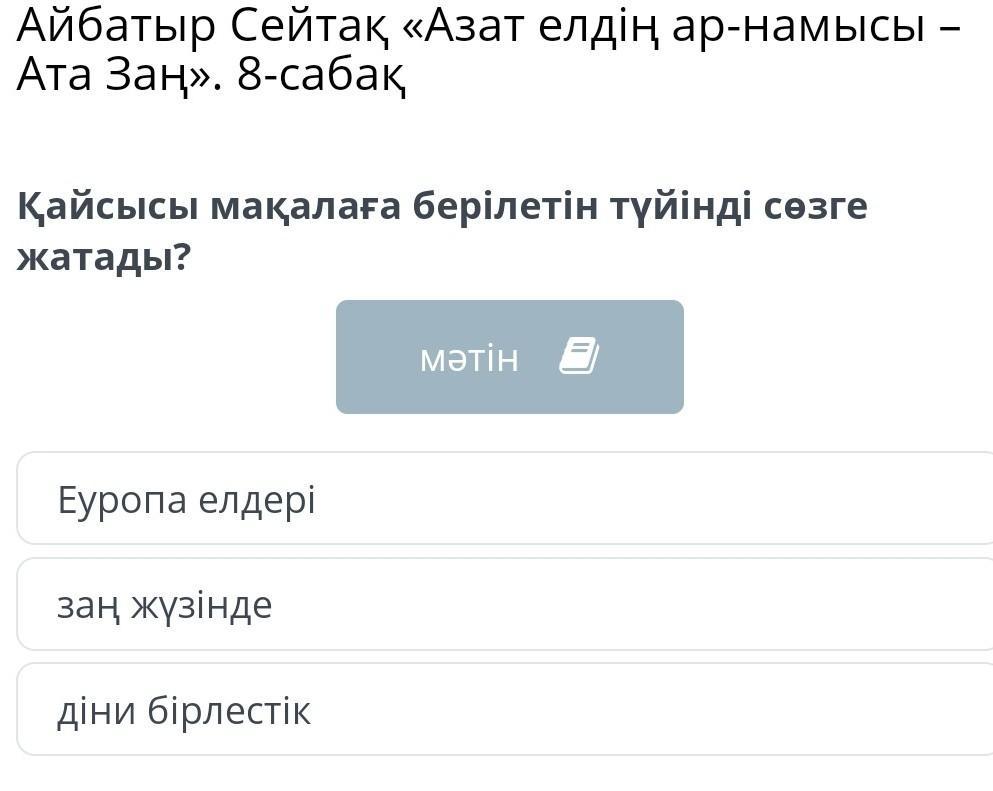Click түйінді сөзге phrase in question
993x791 pixels.
[738, 207]
